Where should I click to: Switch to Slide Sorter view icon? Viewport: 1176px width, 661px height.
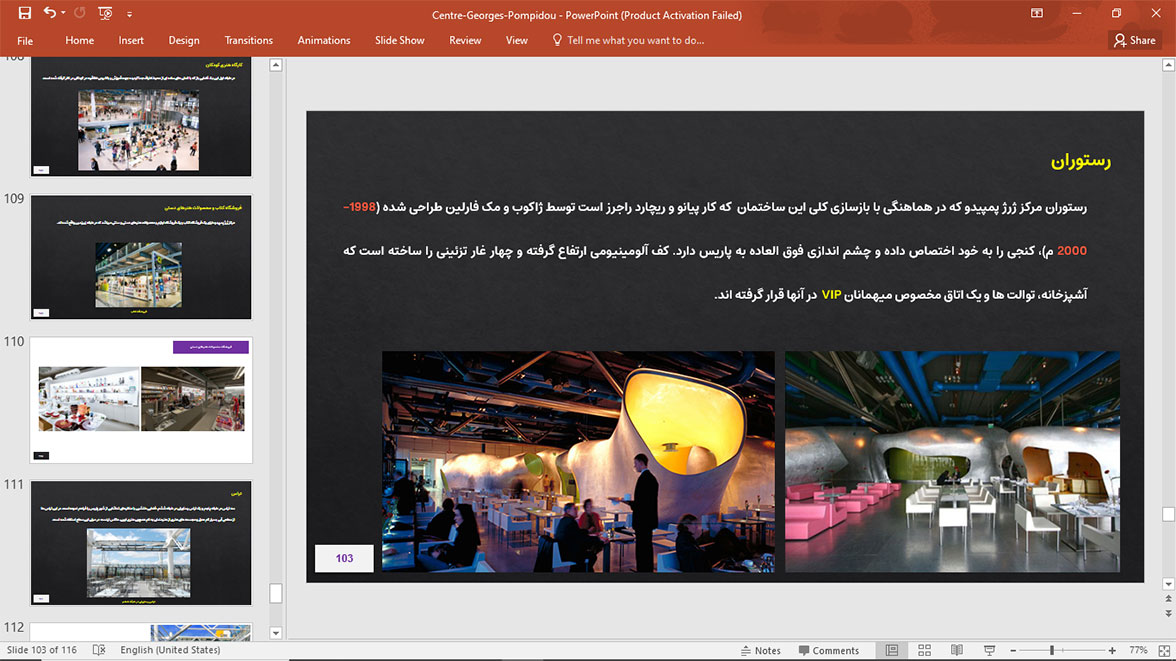pos(925,650)
